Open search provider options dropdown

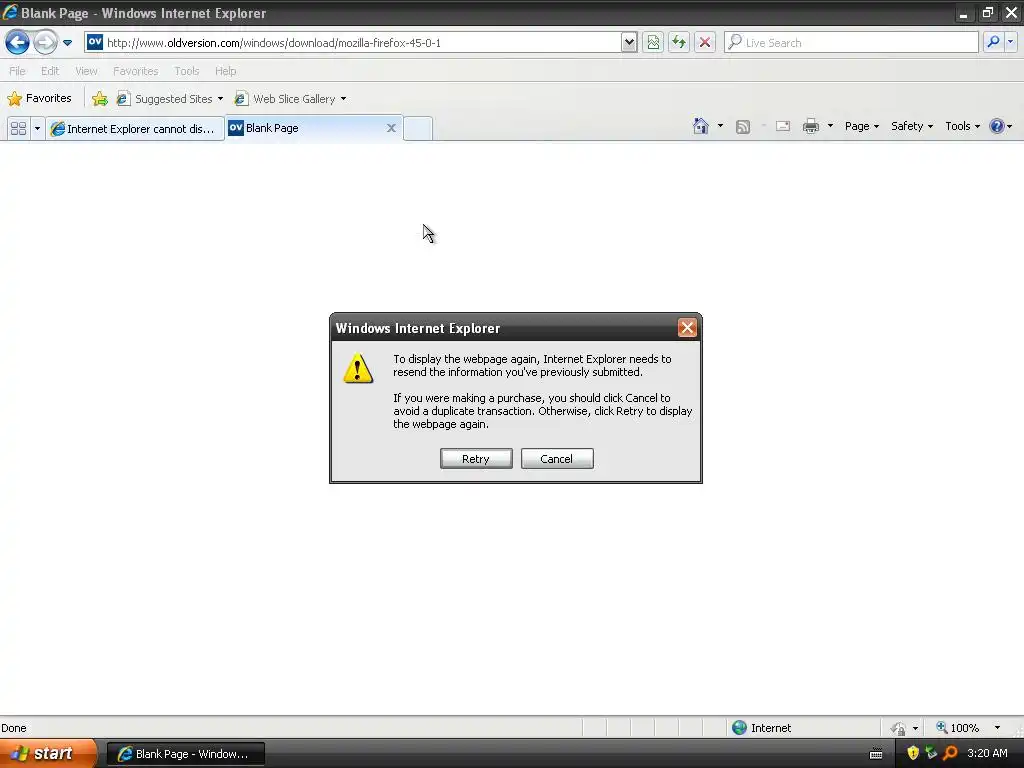coord(1011,42)
